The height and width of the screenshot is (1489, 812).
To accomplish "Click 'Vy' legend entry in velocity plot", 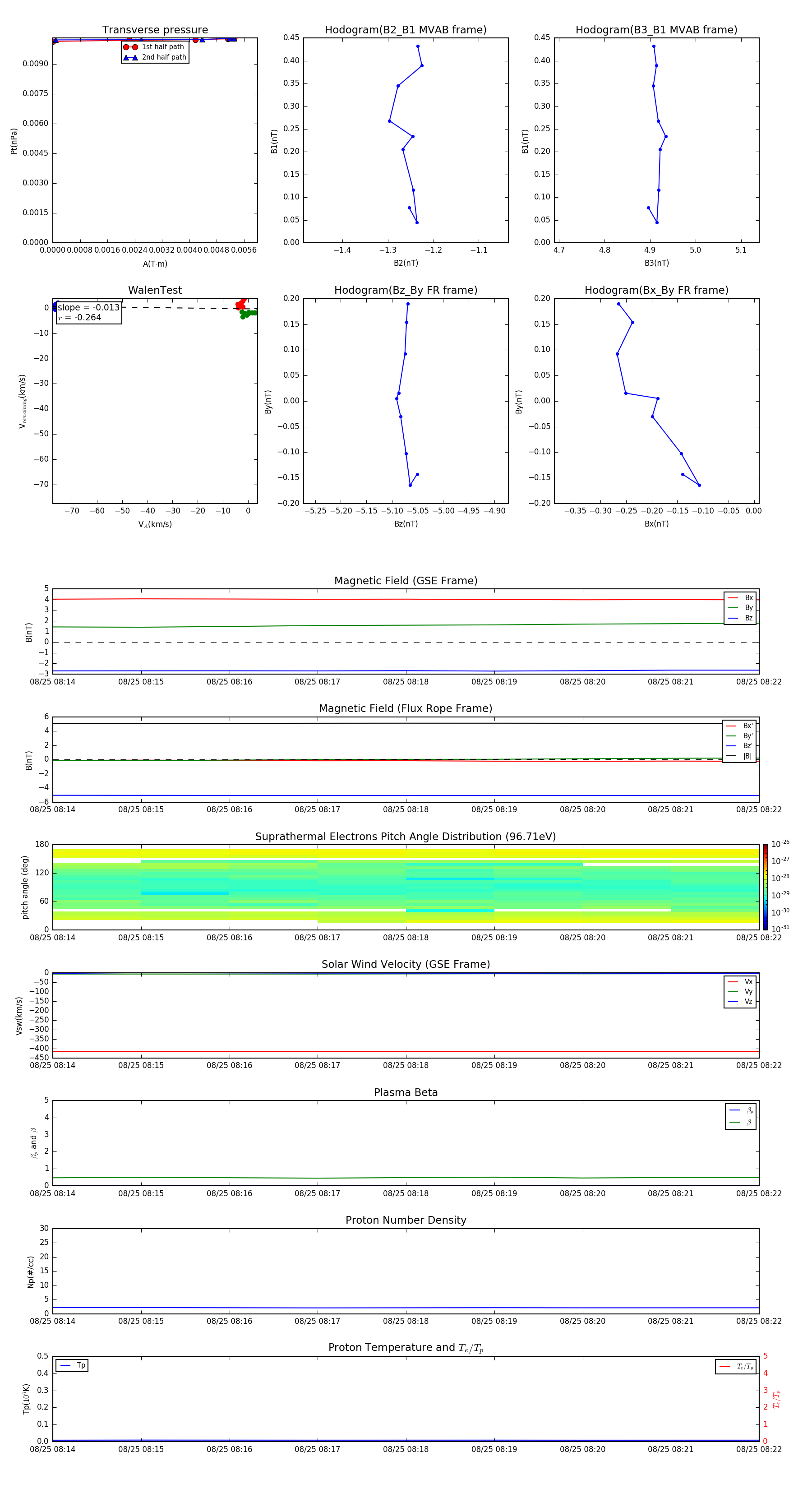I will point(740,991).
